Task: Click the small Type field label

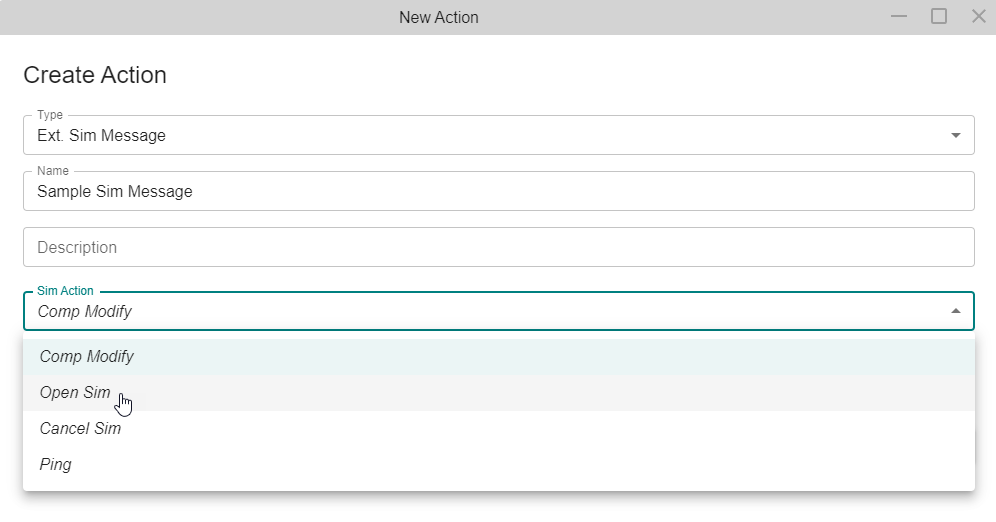Action: point(50,115)
